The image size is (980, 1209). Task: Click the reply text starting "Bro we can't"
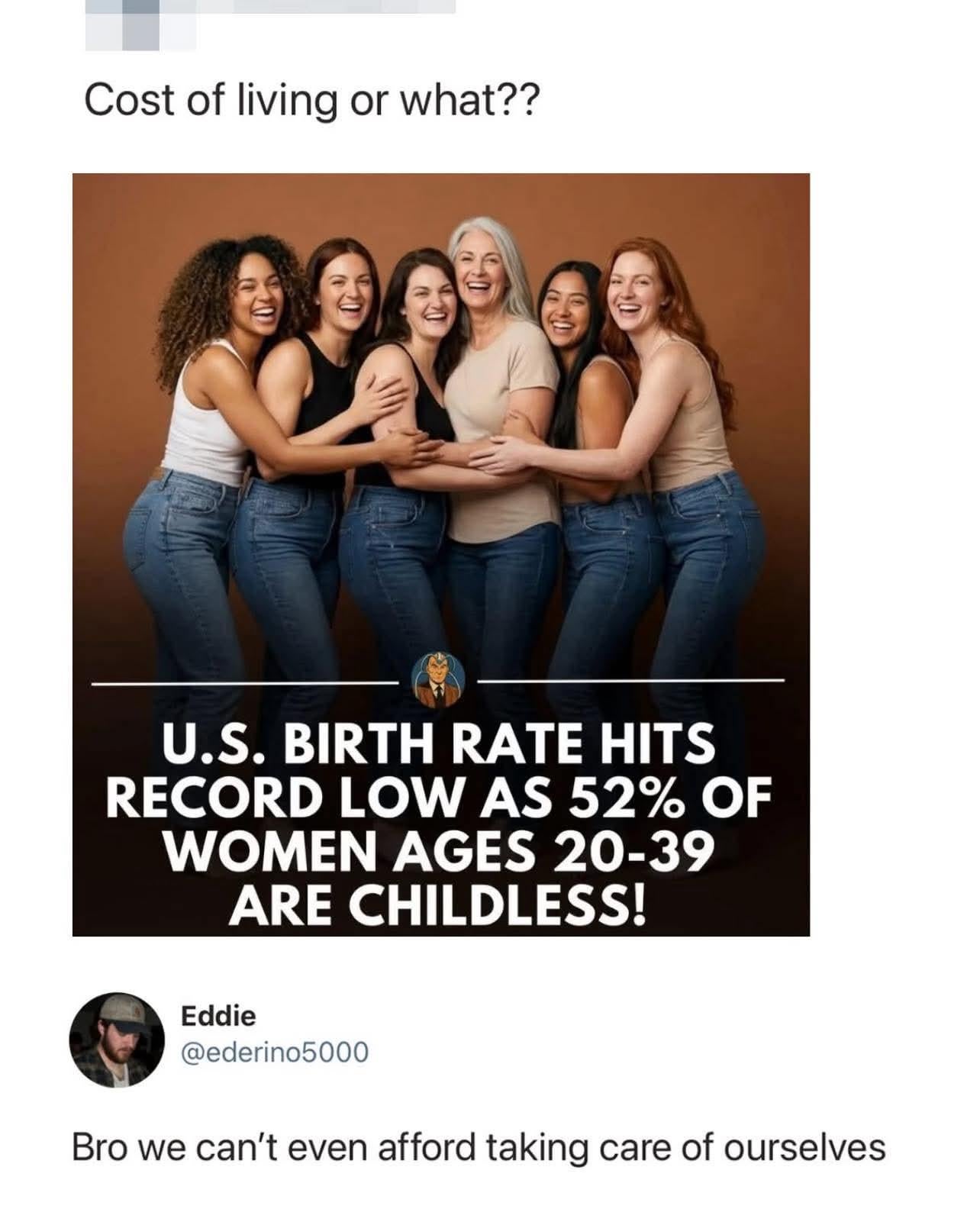click(479, 1147)
